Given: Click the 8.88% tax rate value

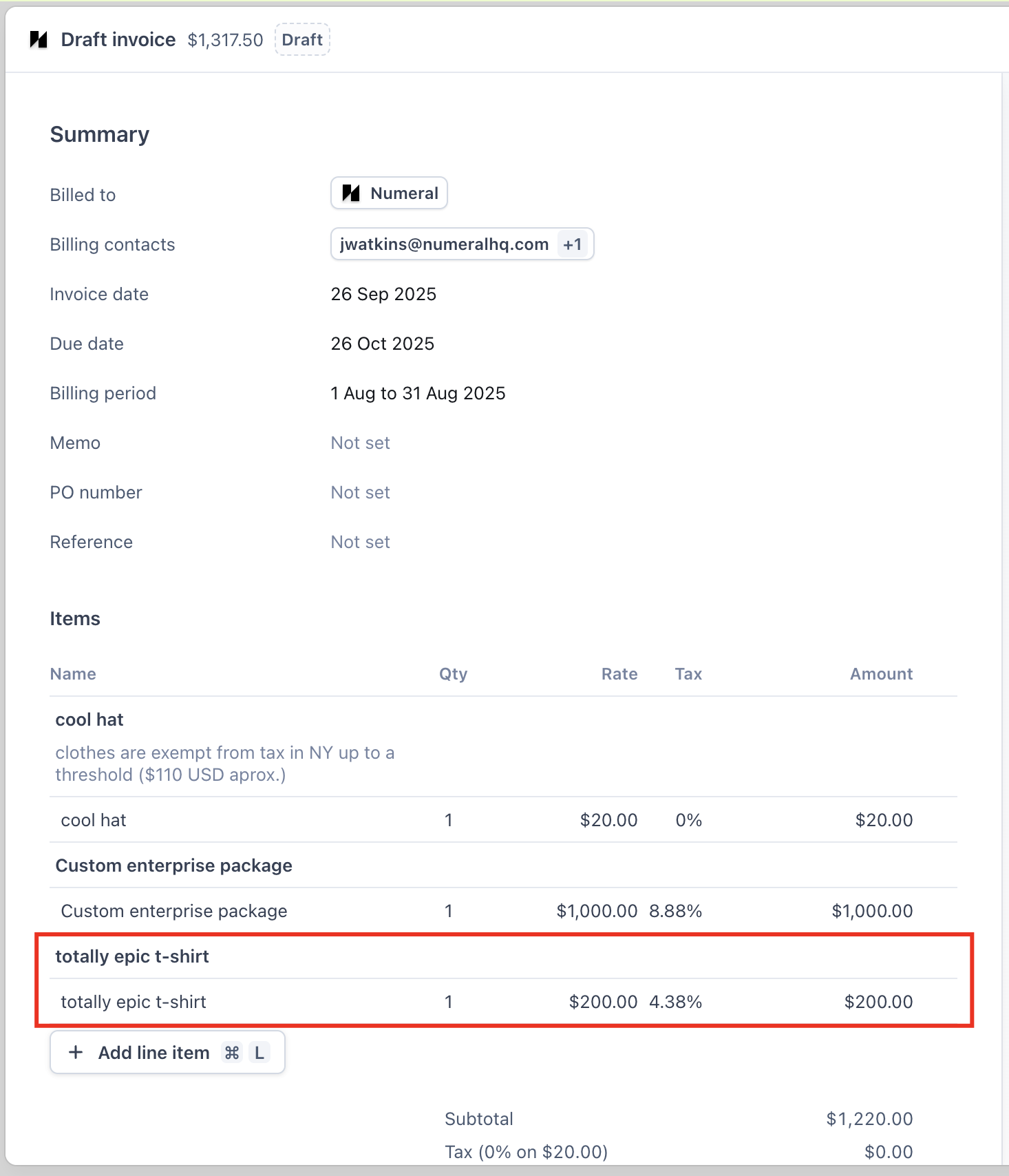Looking at the screenshot, I should click(x=675, y=911).
